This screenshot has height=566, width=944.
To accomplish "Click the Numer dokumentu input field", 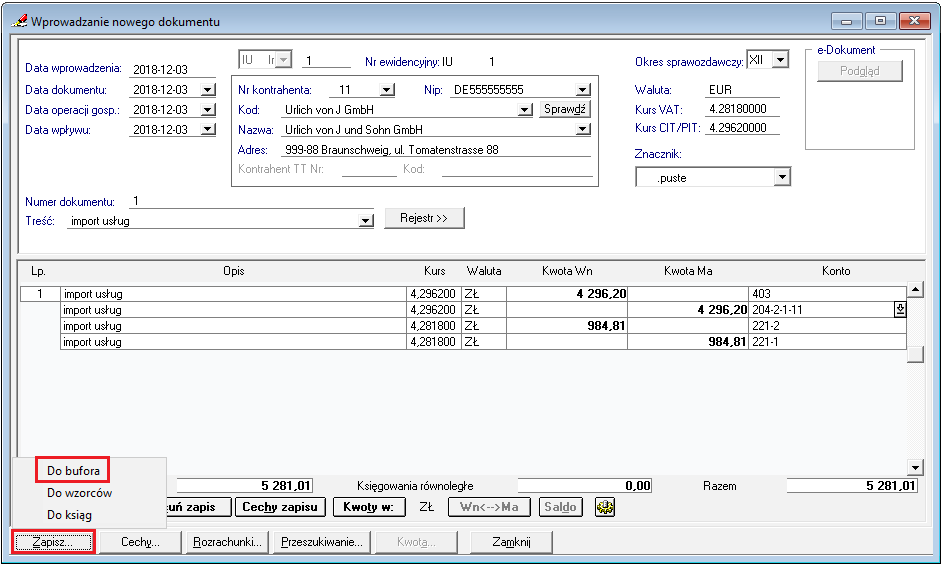I will click(250, 201).
